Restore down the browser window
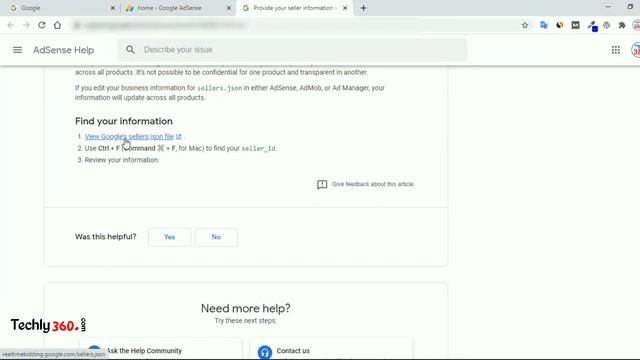The image size is (640, 360). [x=630, y=7]
